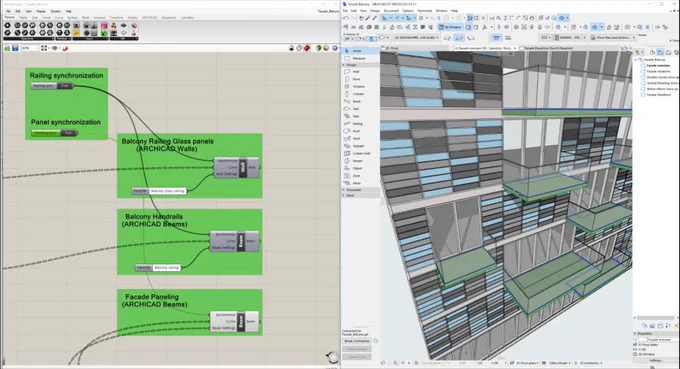The image size is (680, 369).
Task: Select the Door tool in toolbox
Action: point(360,79)
